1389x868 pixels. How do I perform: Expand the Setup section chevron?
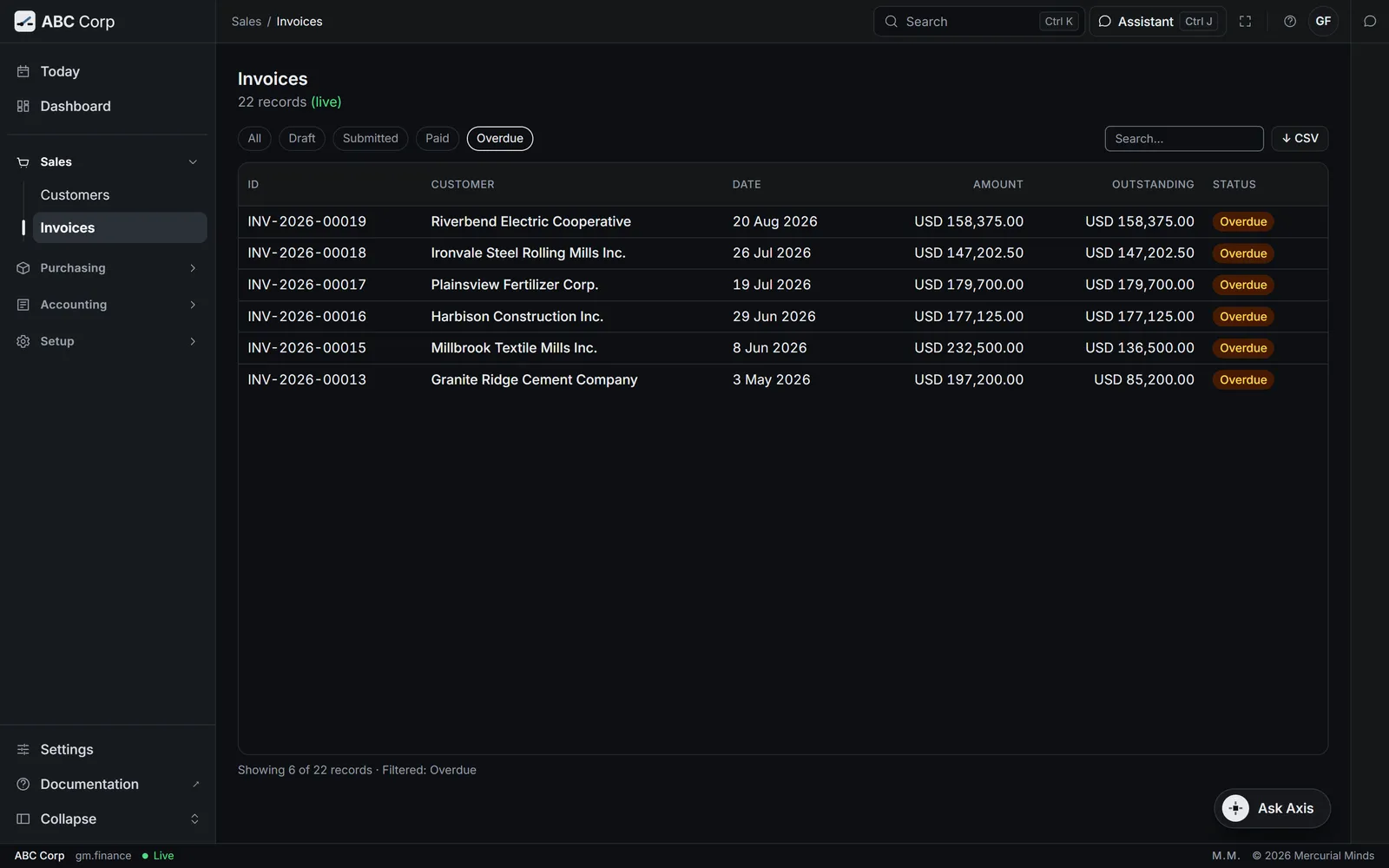pos(193,341)
